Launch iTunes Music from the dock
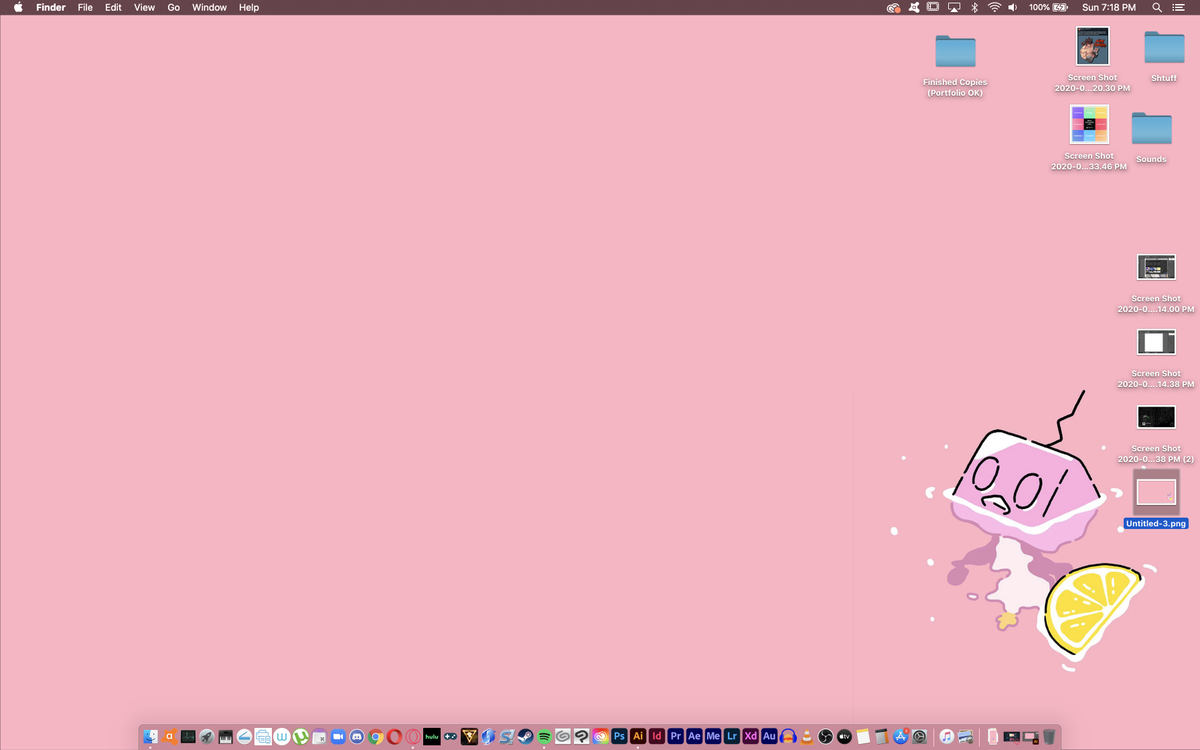This screenshot has width=1200, height=750. coord(947,737)
